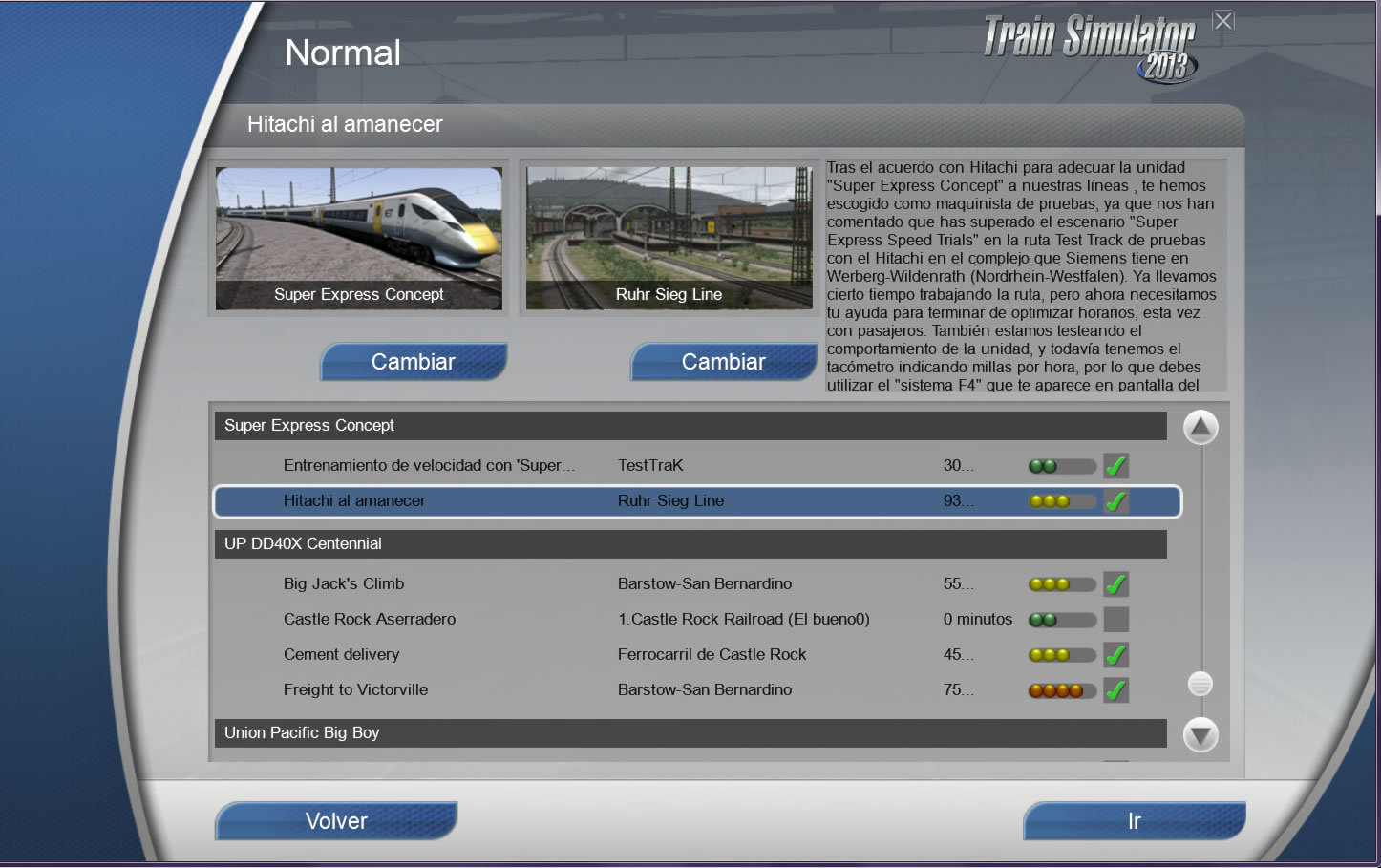Click the Ruhr Sieg Line route thumbnail
This screenshot has width=1381, height=868.
point(669,238)
